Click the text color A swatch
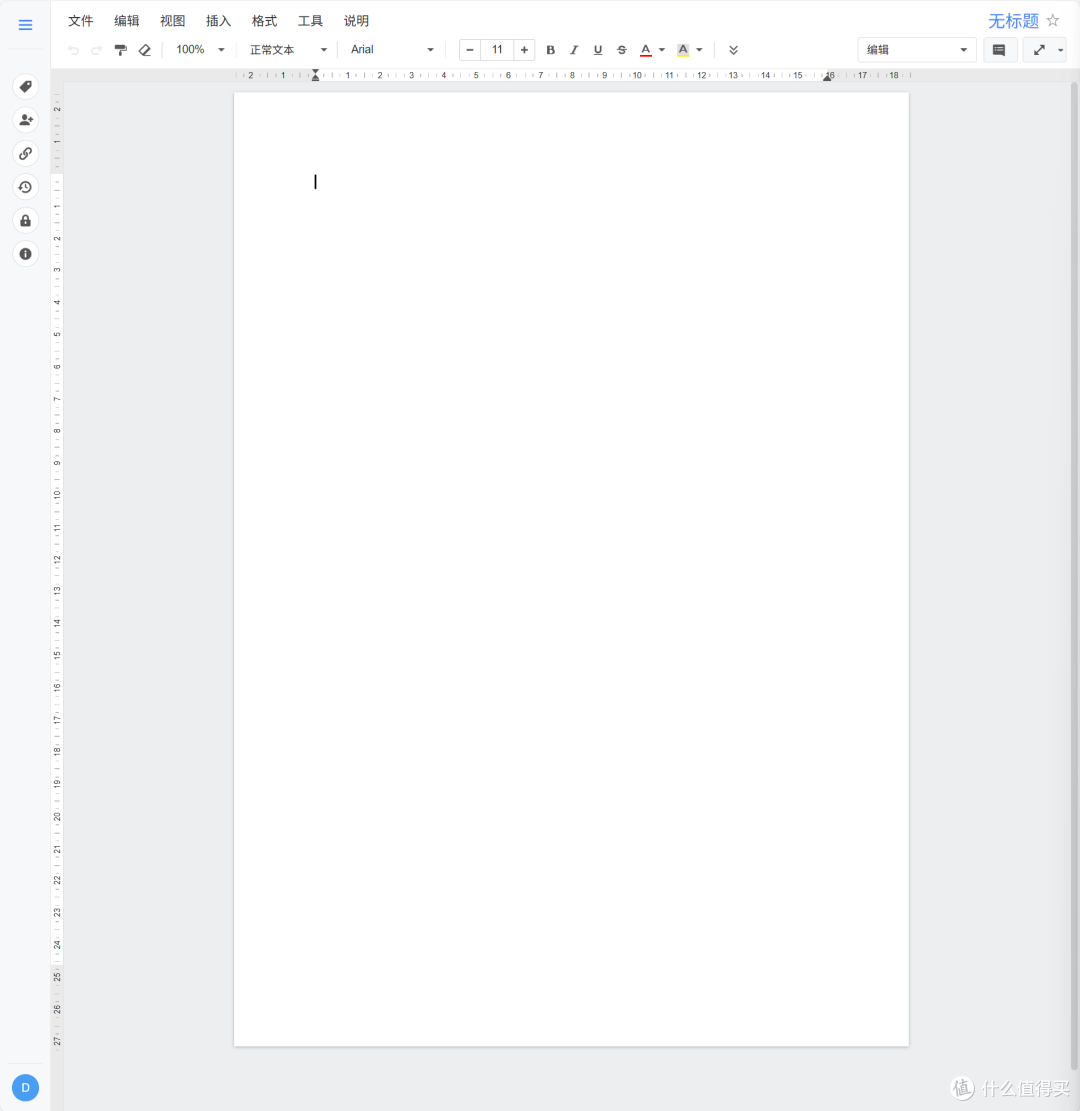The height and width of the screenshot is (1111, 1080). 646,50
